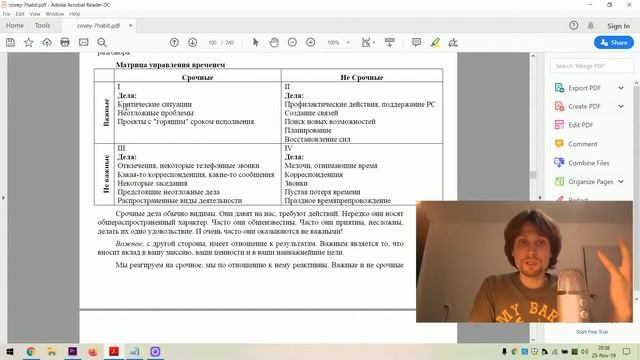Image resolution: width=640 pixels, height=360 pixels.
Task: Open File Explorer from the taskbar
Action: [51, 351]
